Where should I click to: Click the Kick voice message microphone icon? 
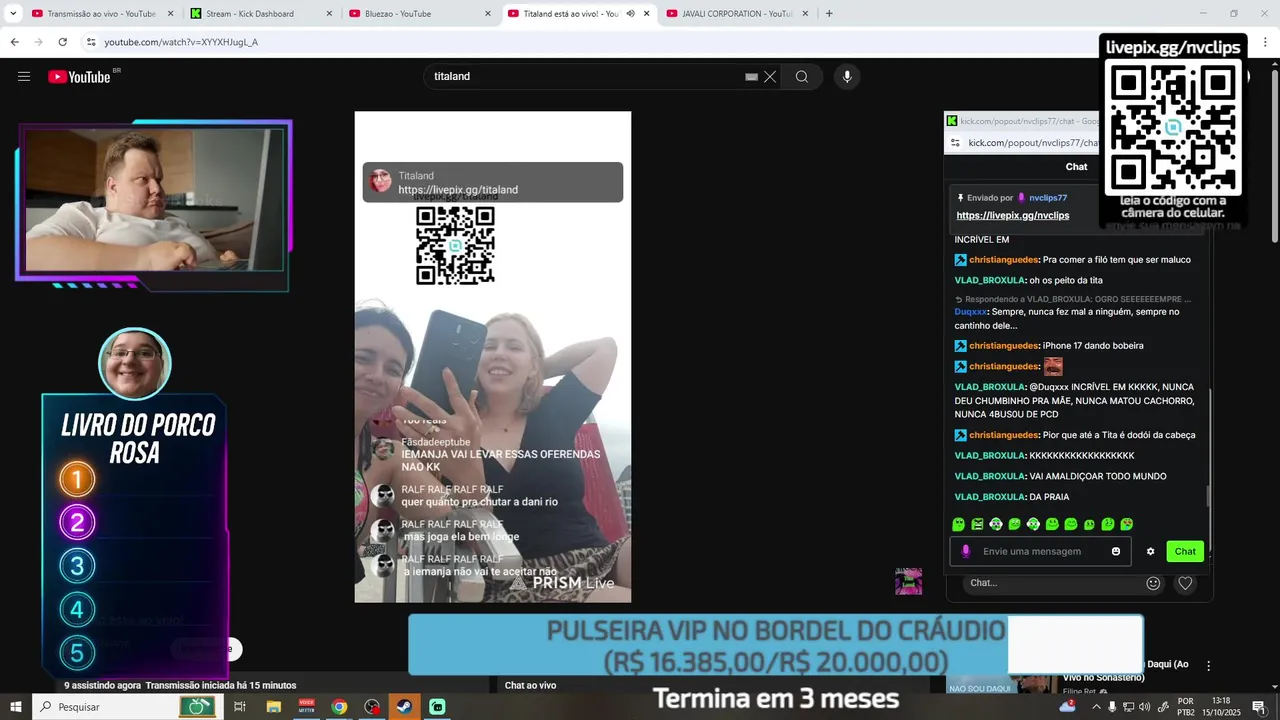point(965,551)
